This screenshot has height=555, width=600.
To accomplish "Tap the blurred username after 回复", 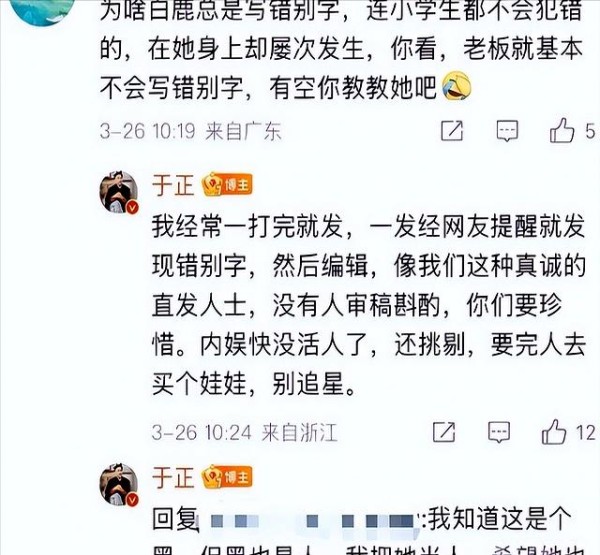I will click(311, 521).
